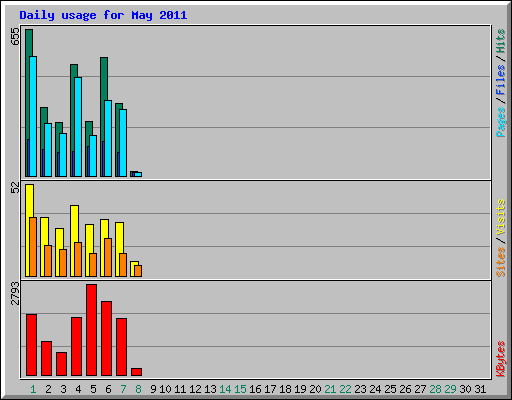This screenshot has height=400, width=512.
Task: Click the 655 axis maximum label
Action: [15, 37]
